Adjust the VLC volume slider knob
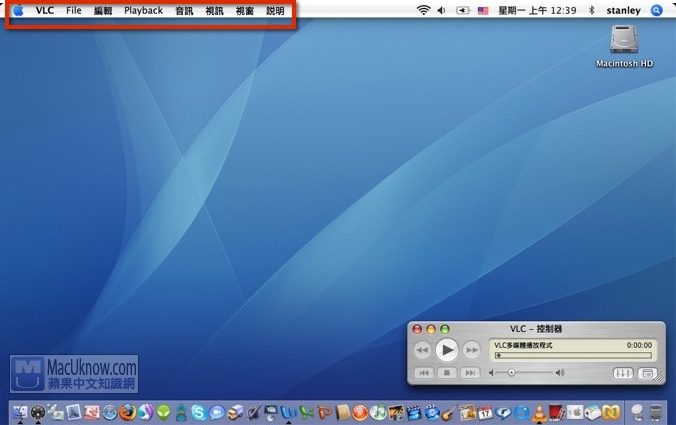The image size is (676, 425). 511,373
